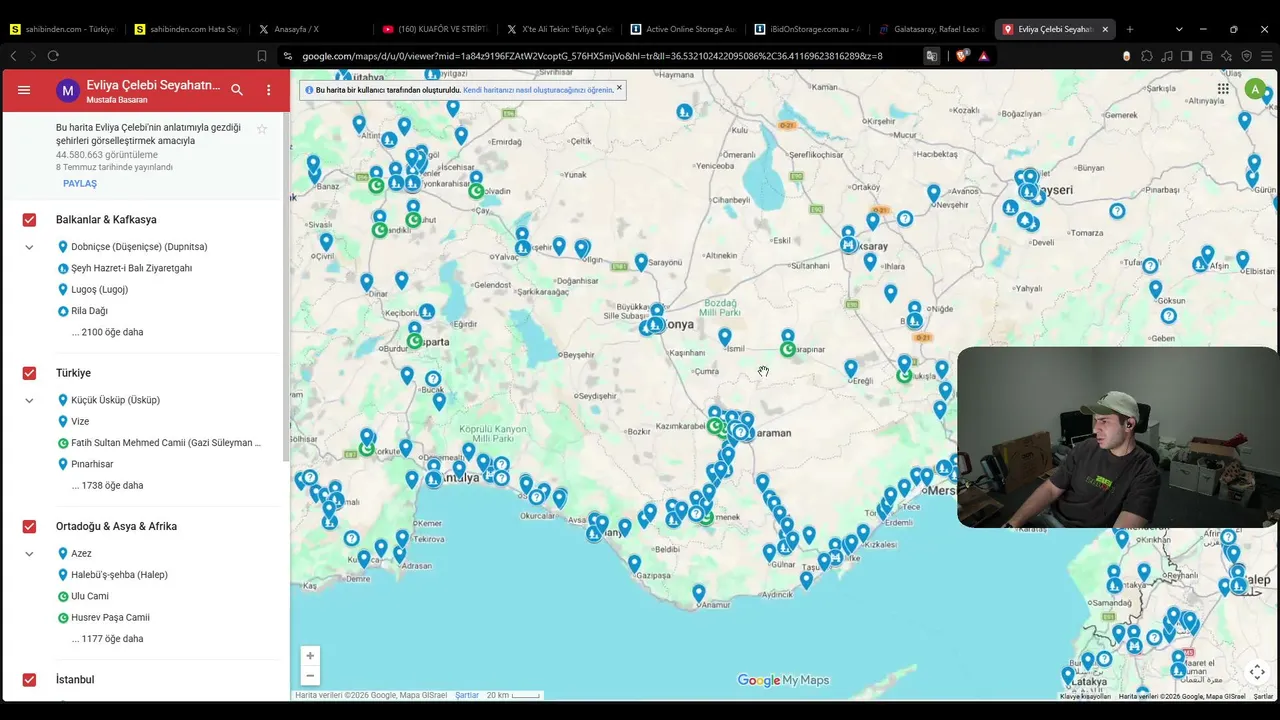1280x720 pixels.
Task: Click the map marker next to Konya
Action: click(x=655, y=325)
